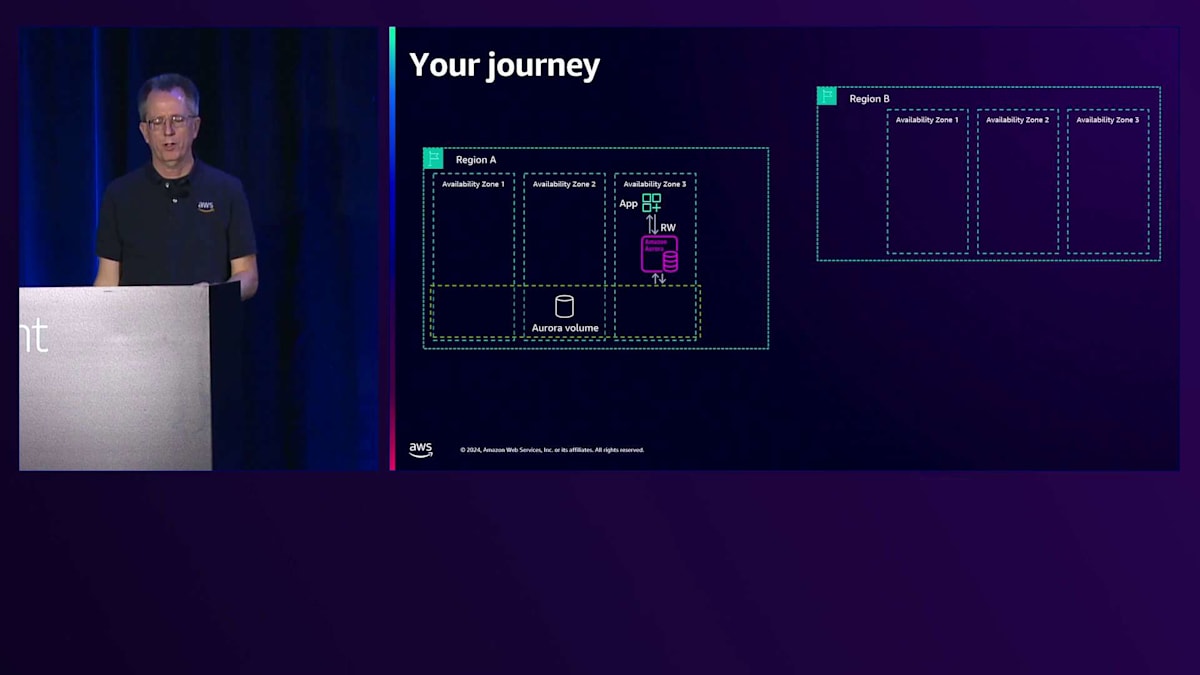Click the Aurora volume cylinder icon
Viewport: 1200px width, 675px height.
tap(565, 306)
